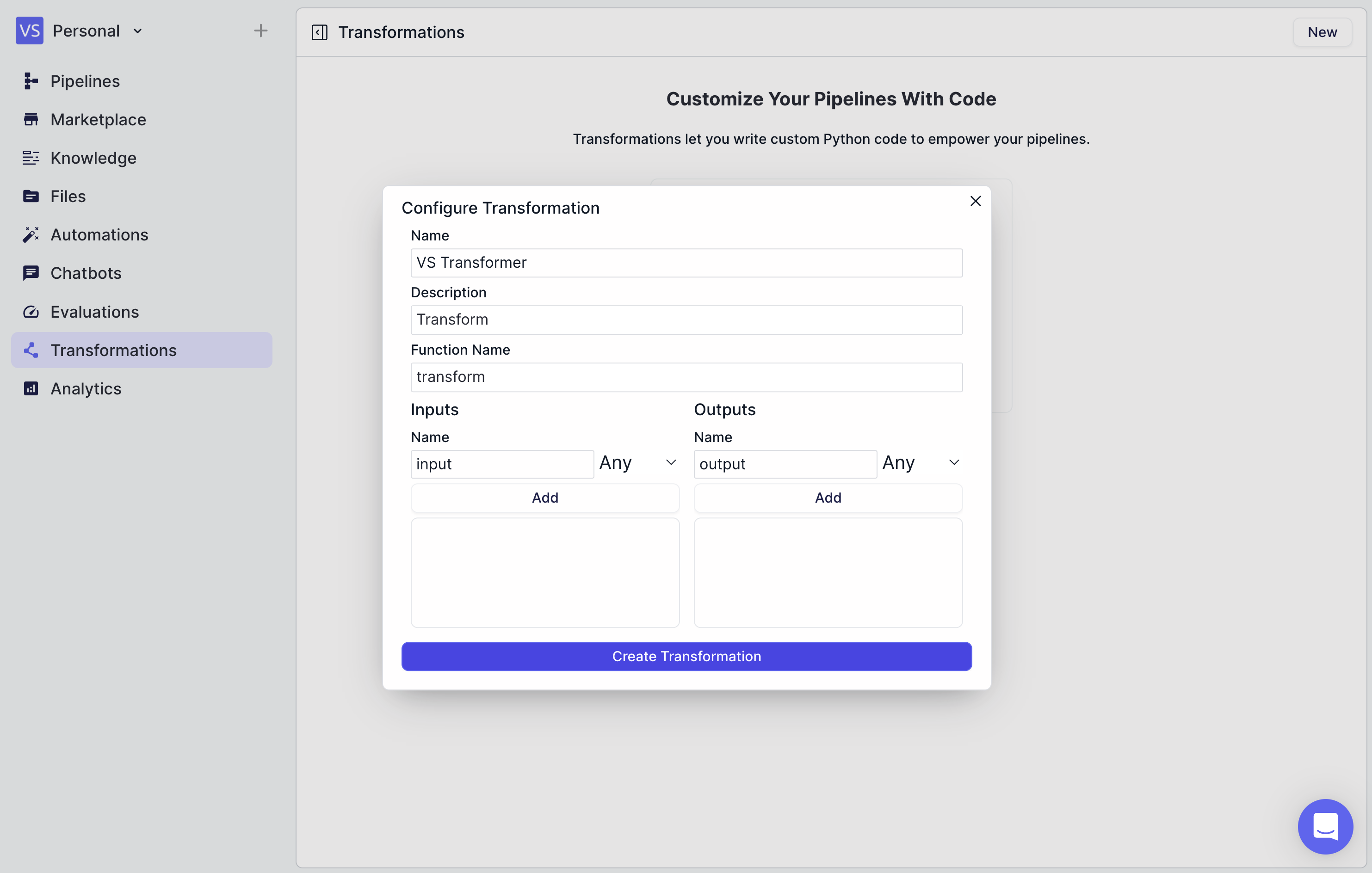The width and height of the screenshot is (1372, 873).
Task: Close the Configure Transformation dialog
Action: [976, 201]
